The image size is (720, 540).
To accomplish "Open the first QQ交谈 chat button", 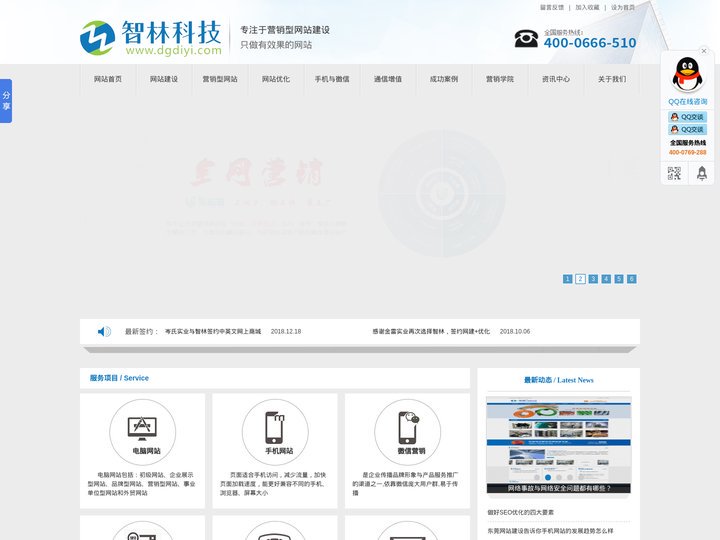I will (x=687, y=117).
